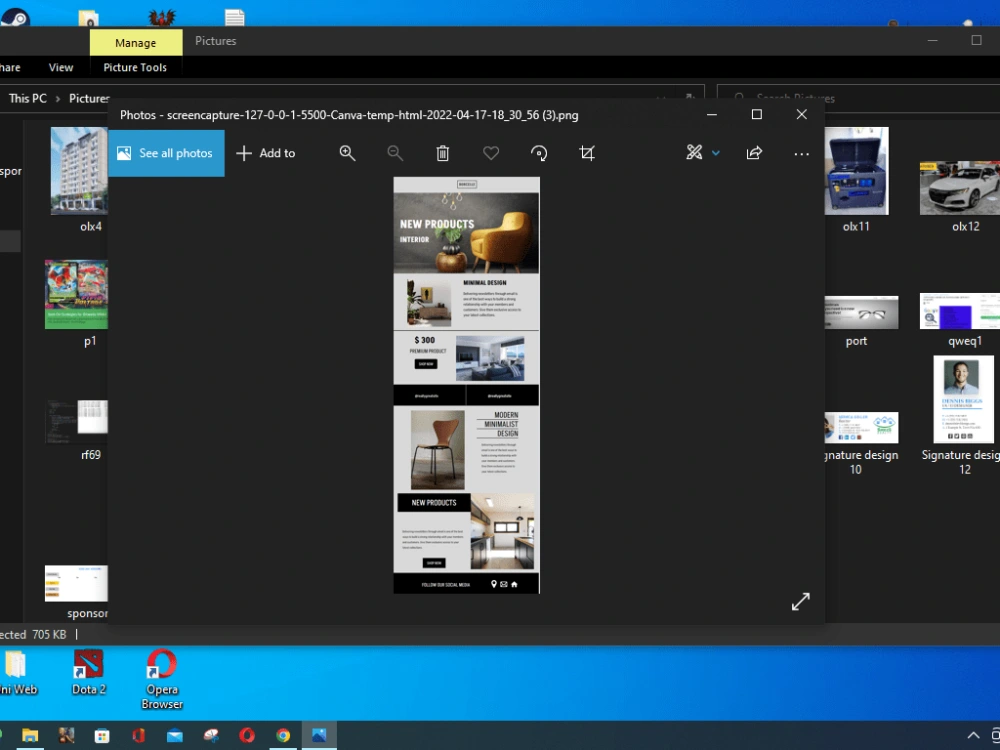The width and height of the screenshot is (1000, 750).
Task: Select the p1 image thumbnail
Action: [77, 295]
